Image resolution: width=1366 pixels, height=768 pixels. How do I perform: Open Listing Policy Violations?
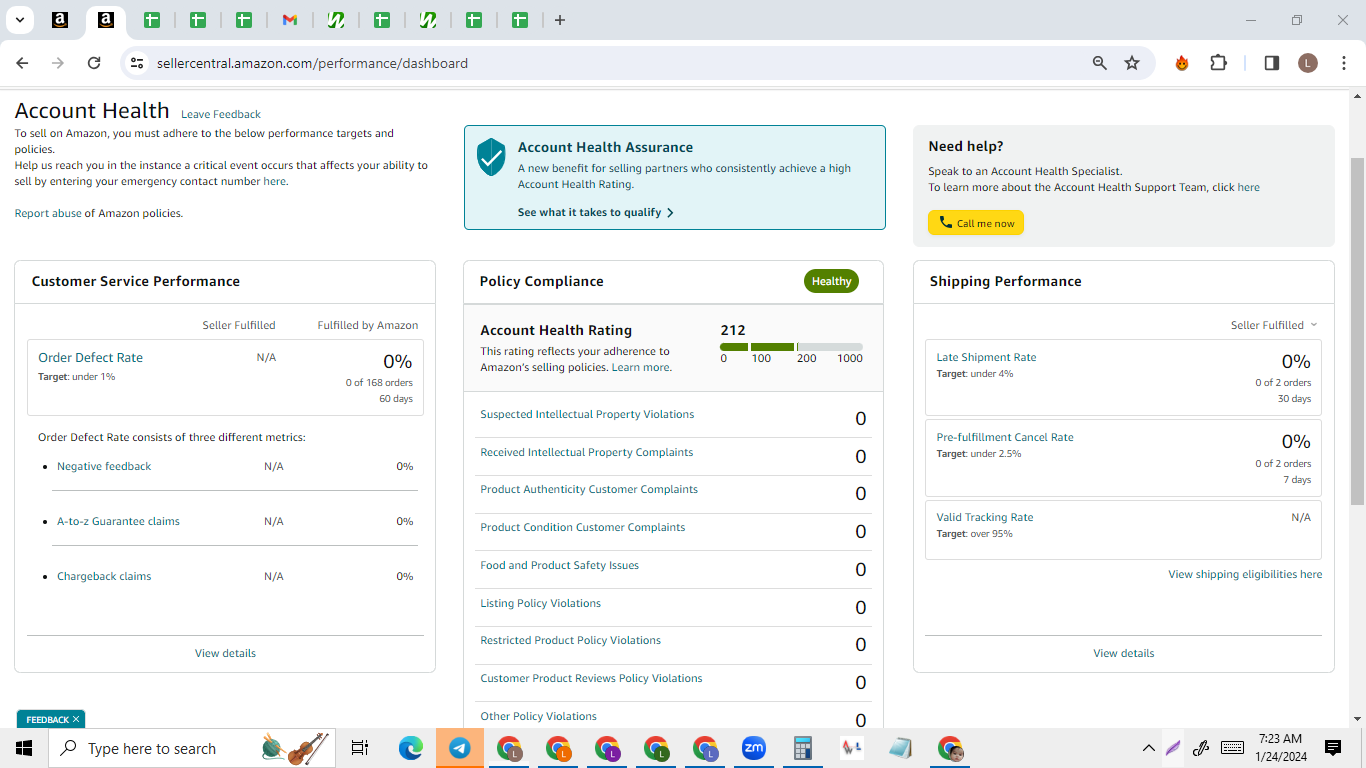[540, 603]
